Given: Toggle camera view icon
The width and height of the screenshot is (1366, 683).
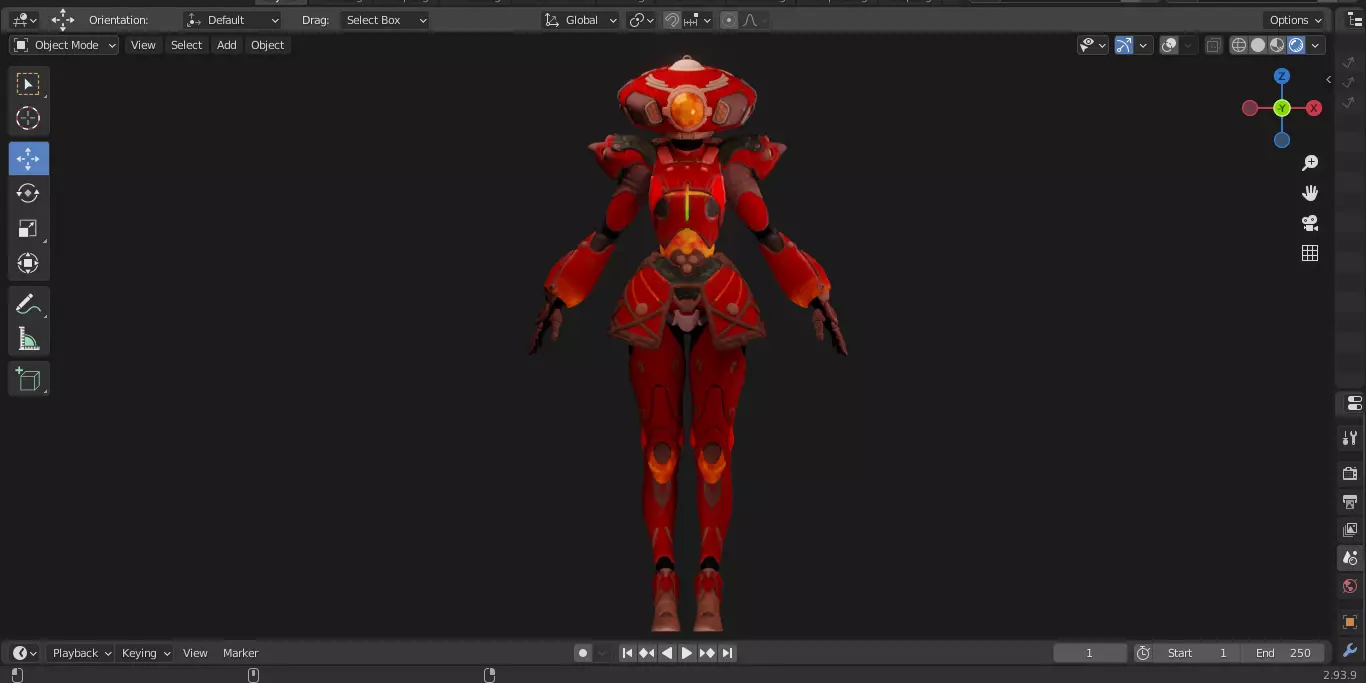Looking at the screenshot, I should [1310, 223].
